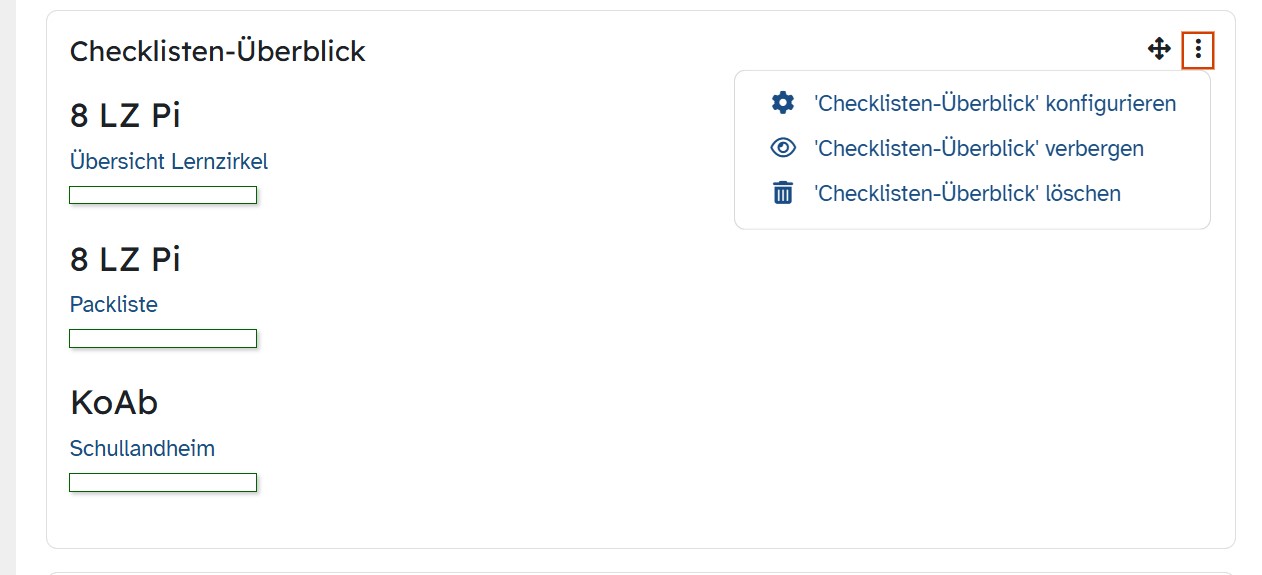Click the 8 LZ Pi heading above Packliste
Screen dimensions: 1262x575
pos(125,260)
